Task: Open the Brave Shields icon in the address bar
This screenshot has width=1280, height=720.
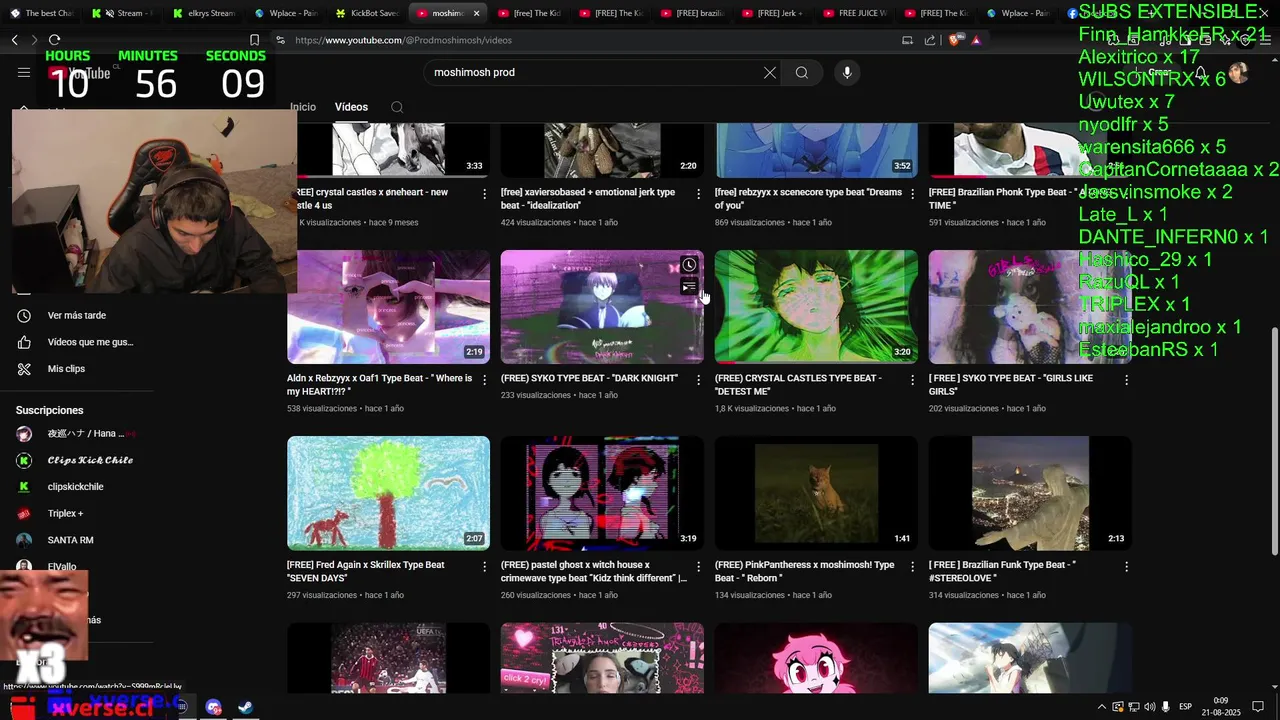Action: 954,40
